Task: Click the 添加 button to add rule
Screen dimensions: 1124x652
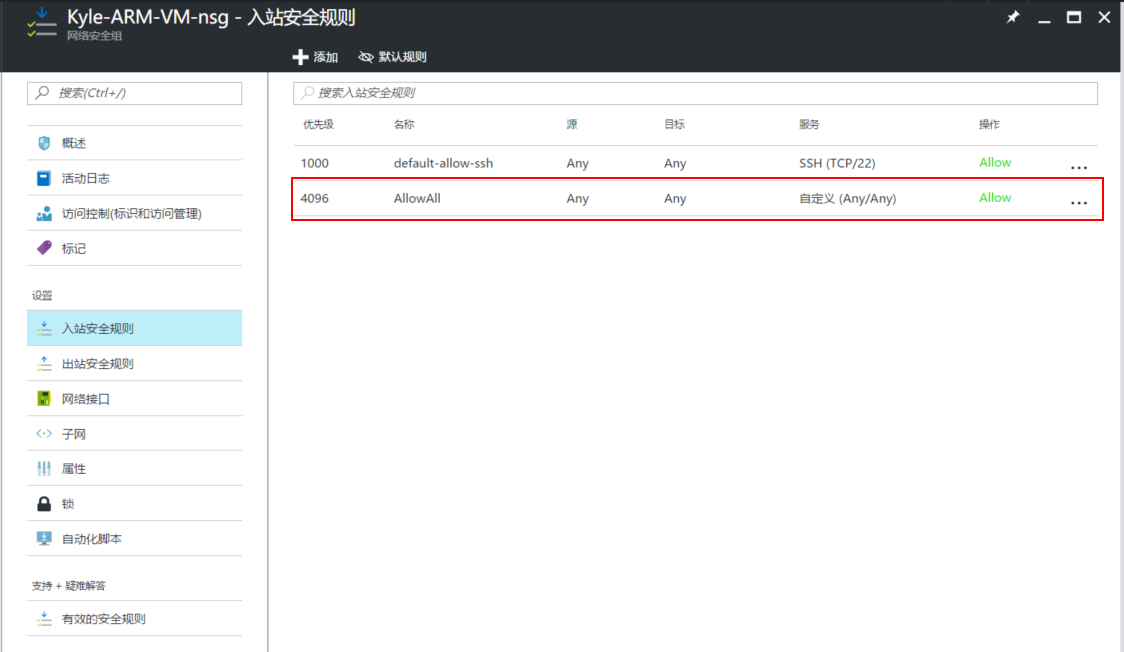Action: click(x=315, y=57)
